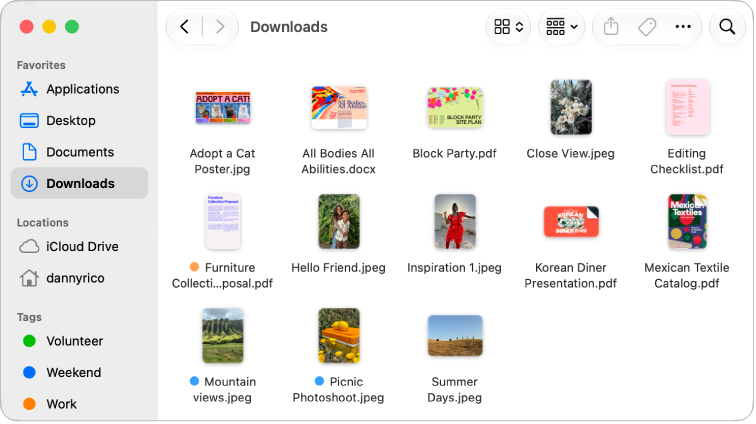Click the file name 'Hello Friend.jpeg'

(338, 268)
